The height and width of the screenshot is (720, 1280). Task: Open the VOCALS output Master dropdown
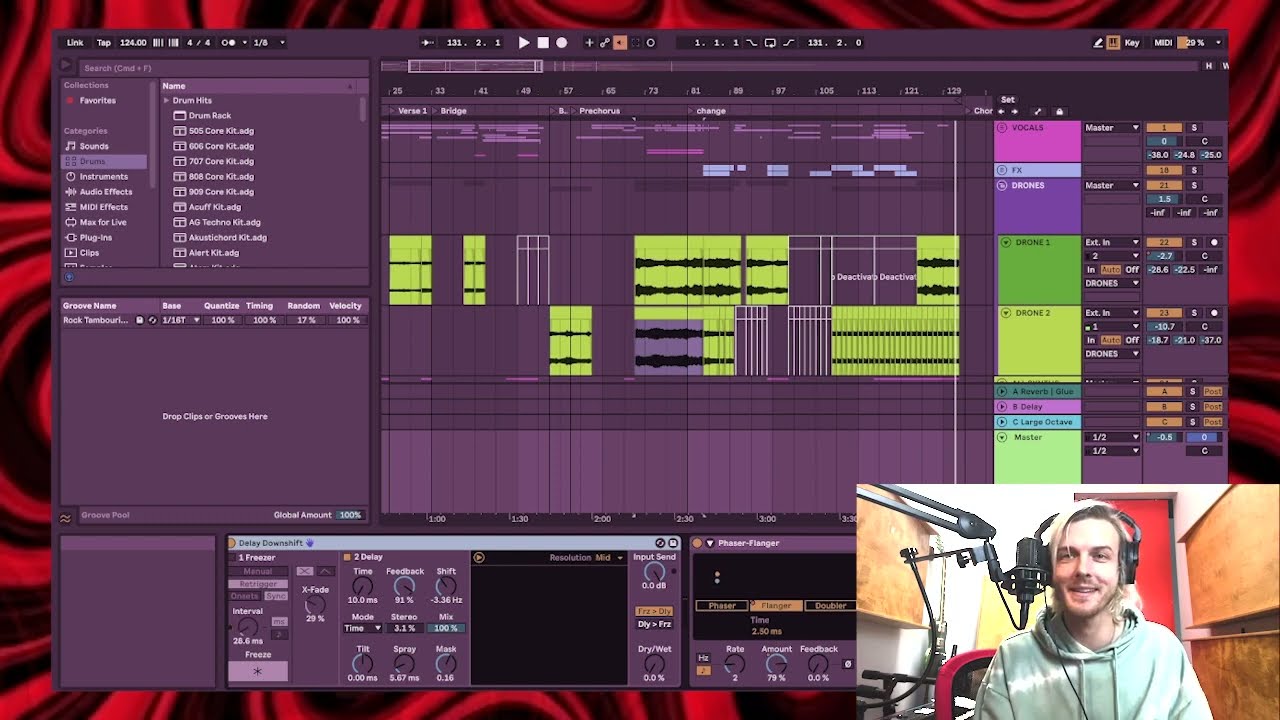coord(1112,128)
